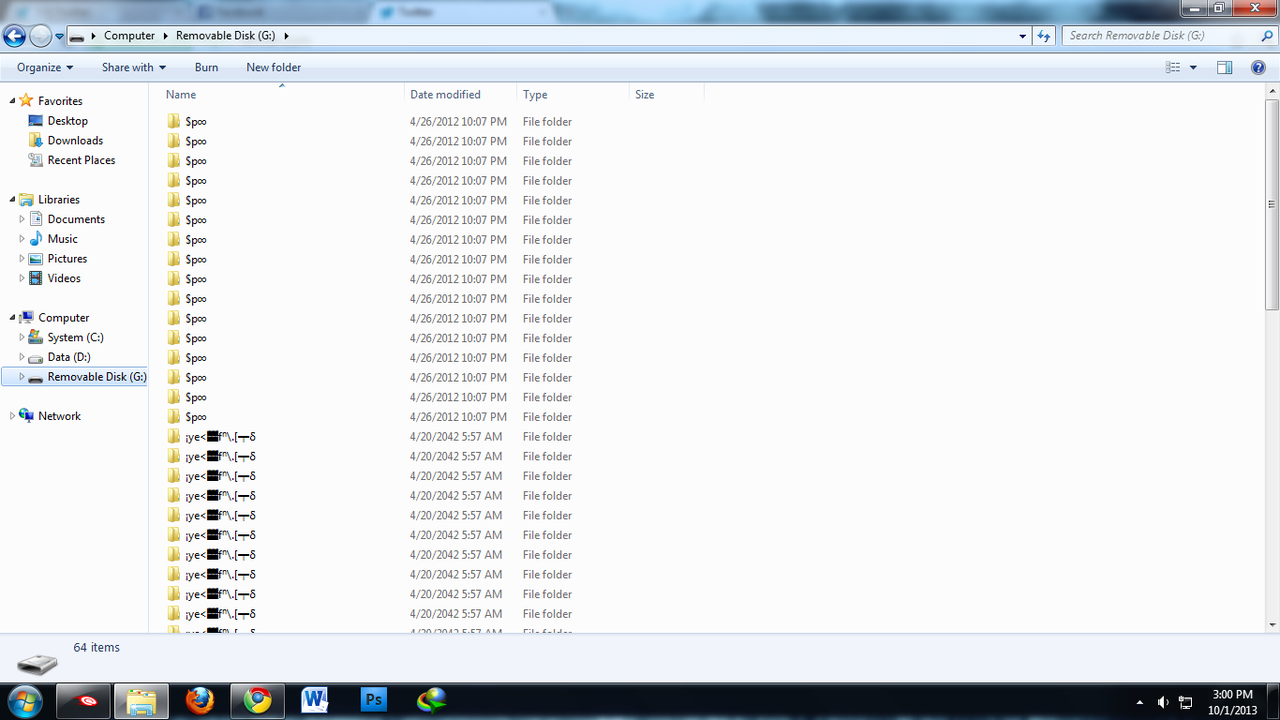Expand the Music library node
The width and height of the screenshot is (1280, 720).
(22, 239)
